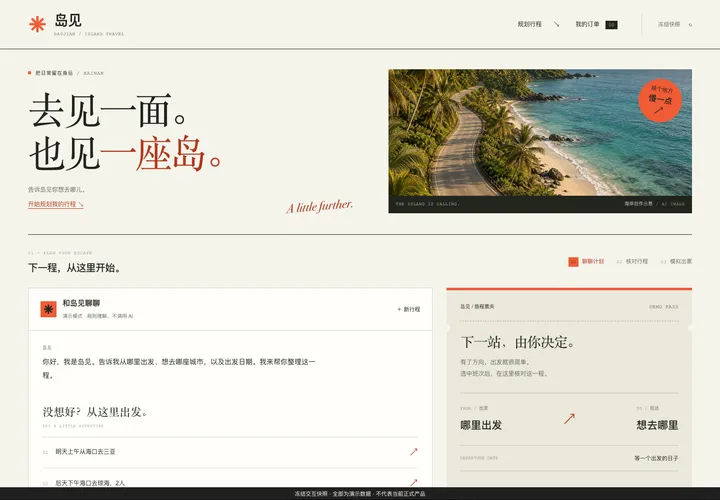Click the 'A little further.' script text

[320, 207]
